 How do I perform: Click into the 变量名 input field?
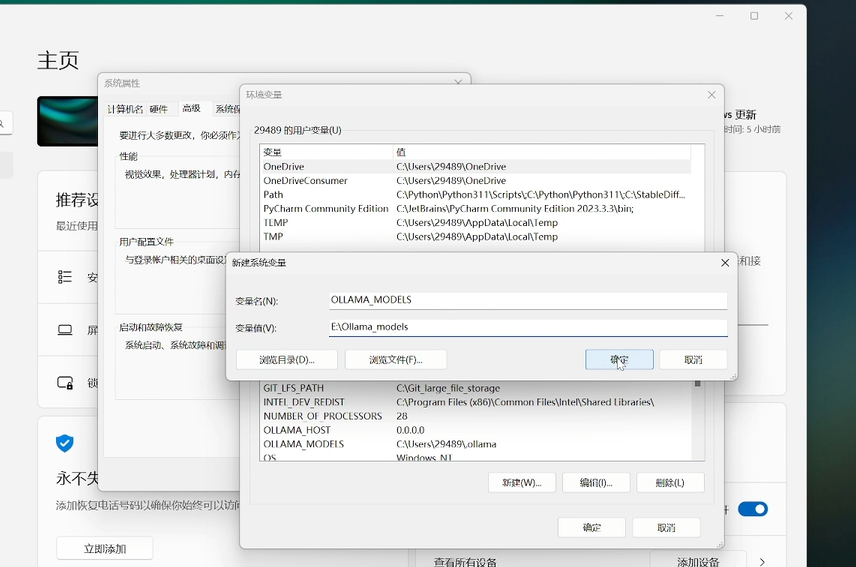[x=527, y=300]
